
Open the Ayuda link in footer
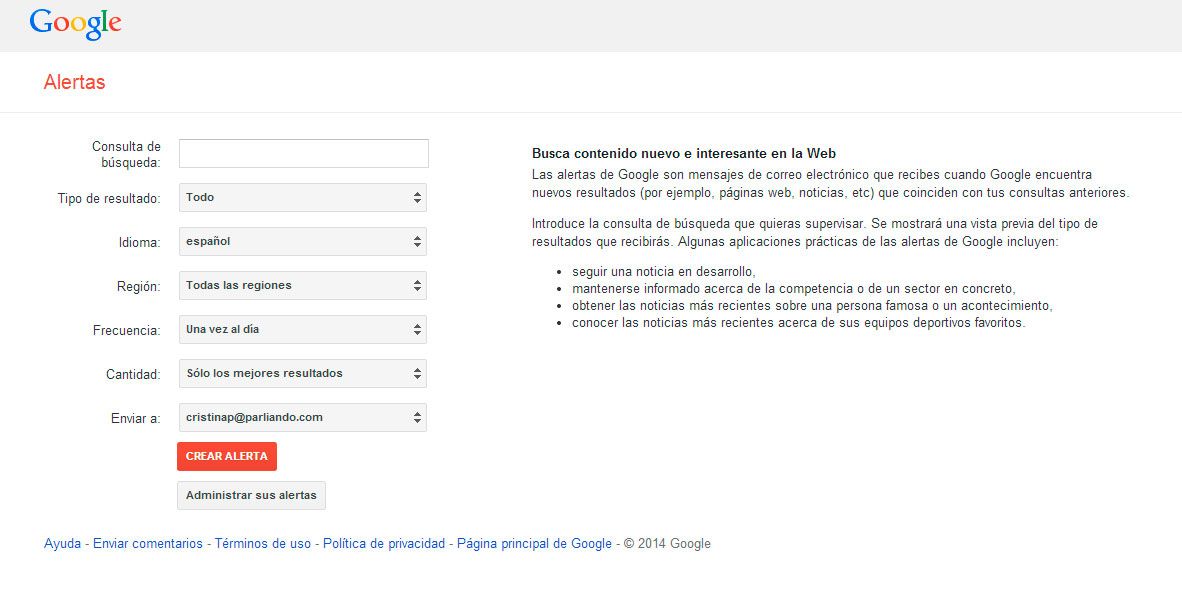pos(62,544)
